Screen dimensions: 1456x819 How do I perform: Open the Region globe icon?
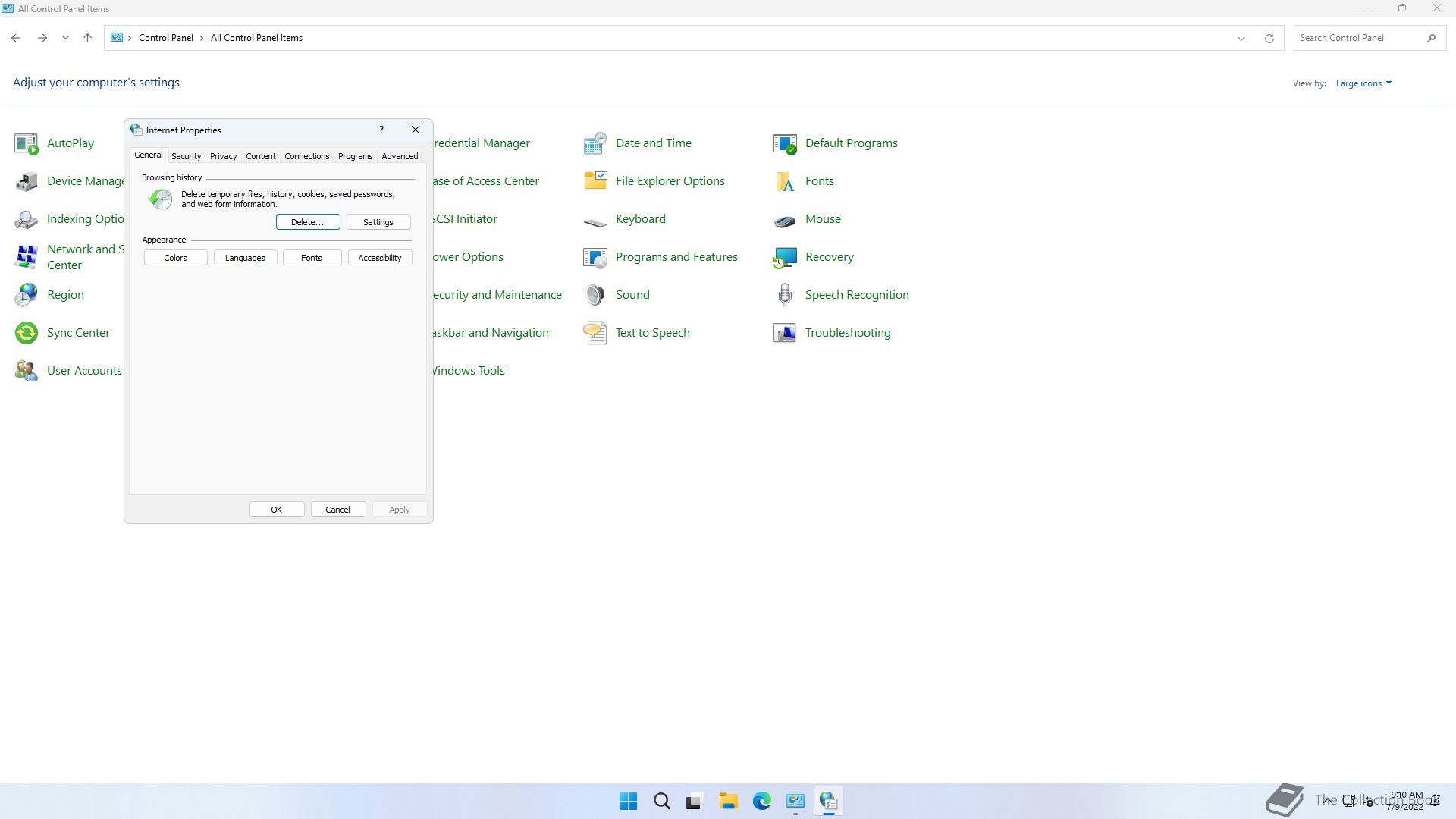click(27, 295)
